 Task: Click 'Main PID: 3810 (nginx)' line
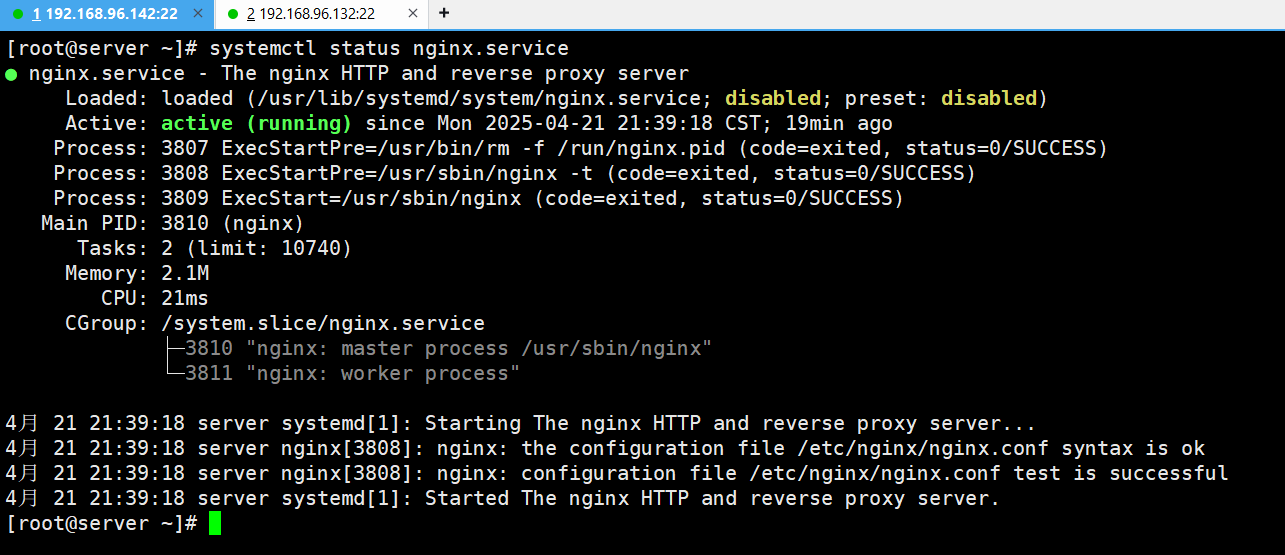pos(172,223)
